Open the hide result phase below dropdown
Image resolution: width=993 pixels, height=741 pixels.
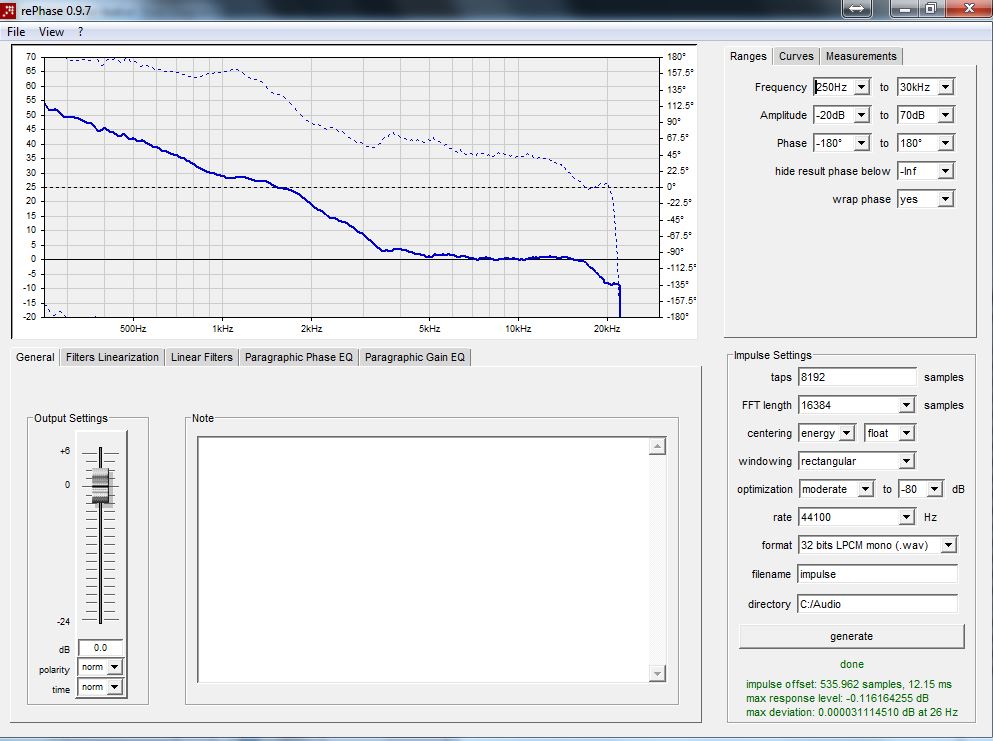tap(945, 171)
